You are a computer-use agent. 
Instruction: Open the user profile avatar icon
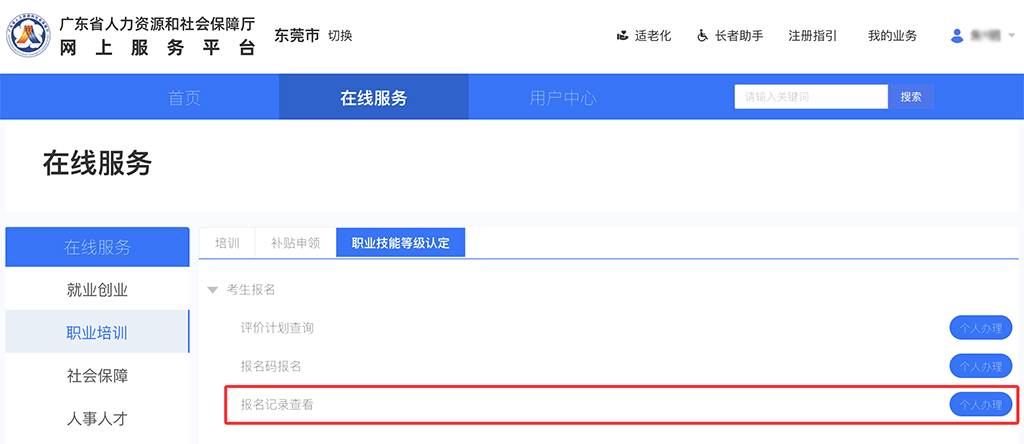[957, 36]
